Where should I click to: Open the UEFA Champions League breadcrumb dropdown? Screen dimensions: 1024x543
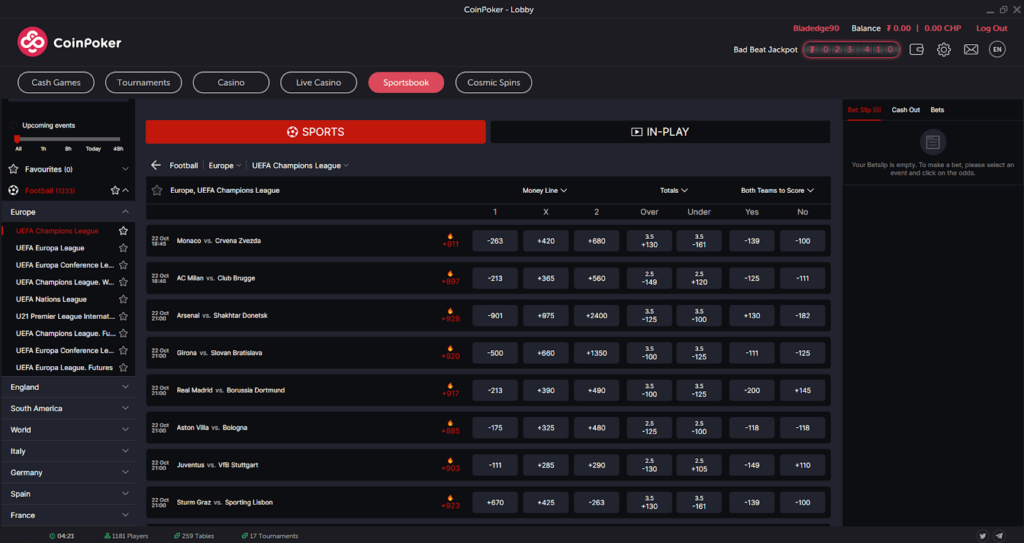[x=300, y=165]
